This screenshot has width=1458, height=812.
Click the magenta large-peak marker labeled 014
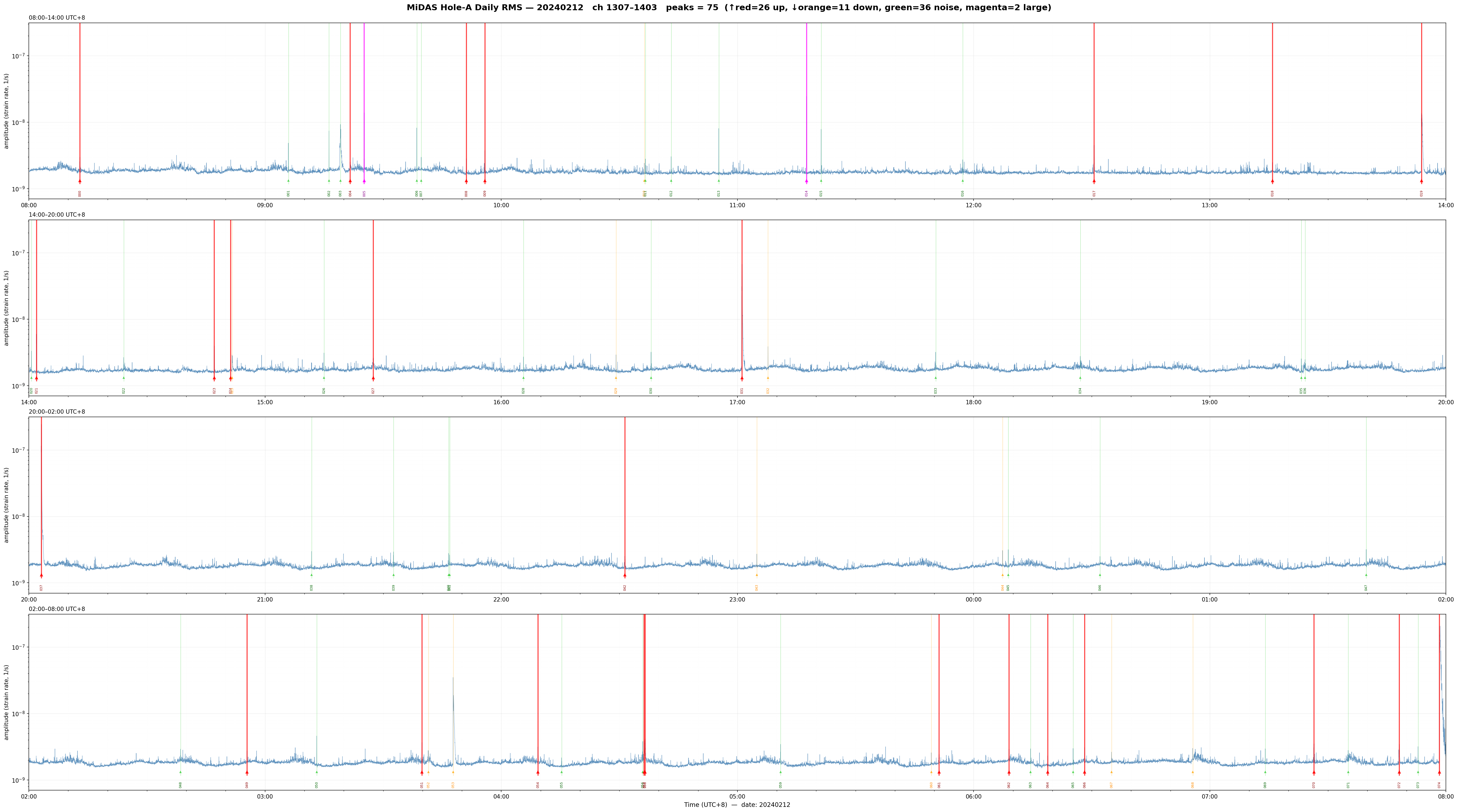click(807, 181)
